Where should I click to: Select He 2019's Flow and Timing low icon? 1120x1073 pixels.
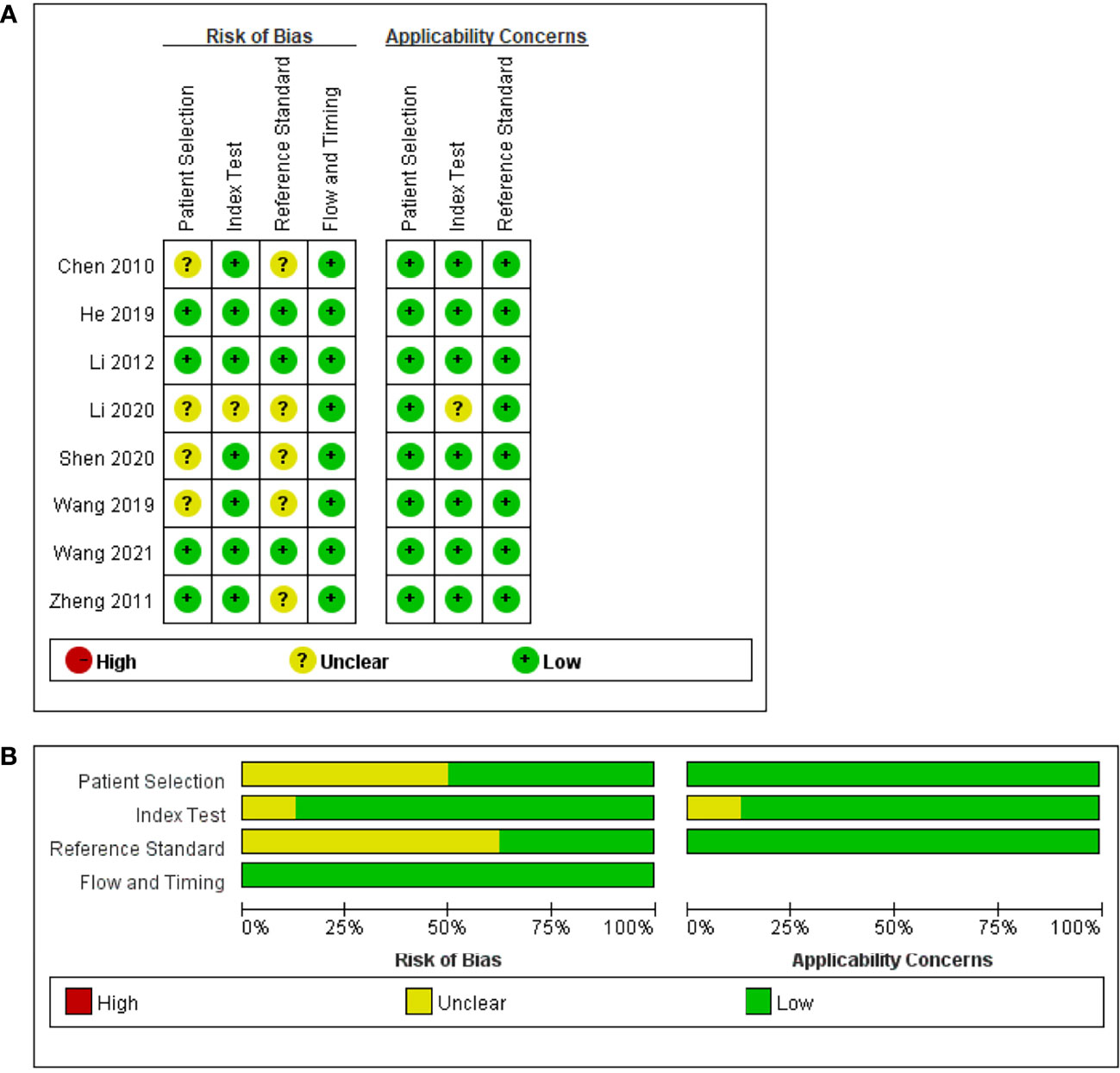(332, 312)
